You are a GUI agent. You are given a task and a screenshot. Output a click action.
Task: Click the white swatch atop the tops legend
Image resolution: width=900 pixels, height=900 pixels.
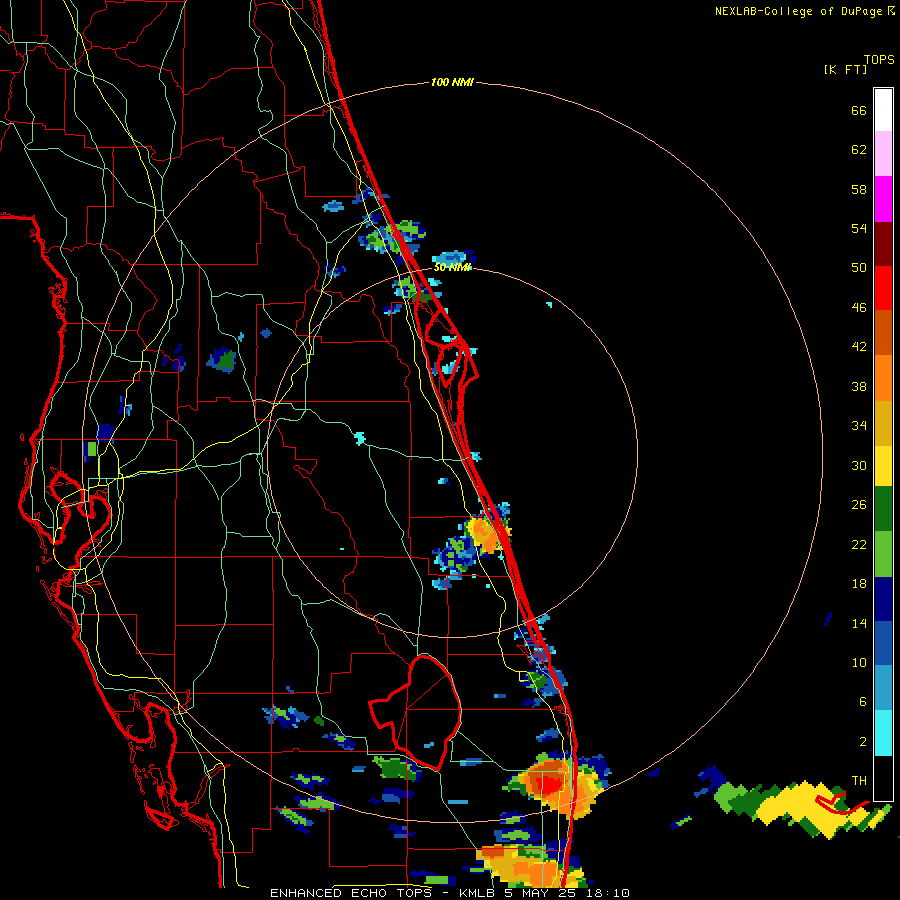(883, 110)
